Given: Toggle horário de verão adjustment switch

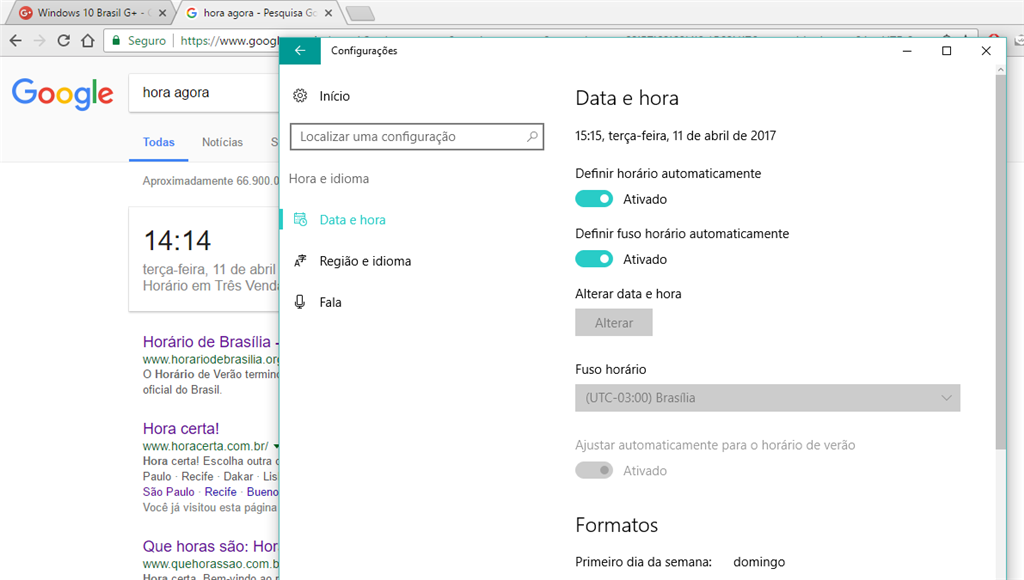Looking at the screenshot, I should point(594,470).
